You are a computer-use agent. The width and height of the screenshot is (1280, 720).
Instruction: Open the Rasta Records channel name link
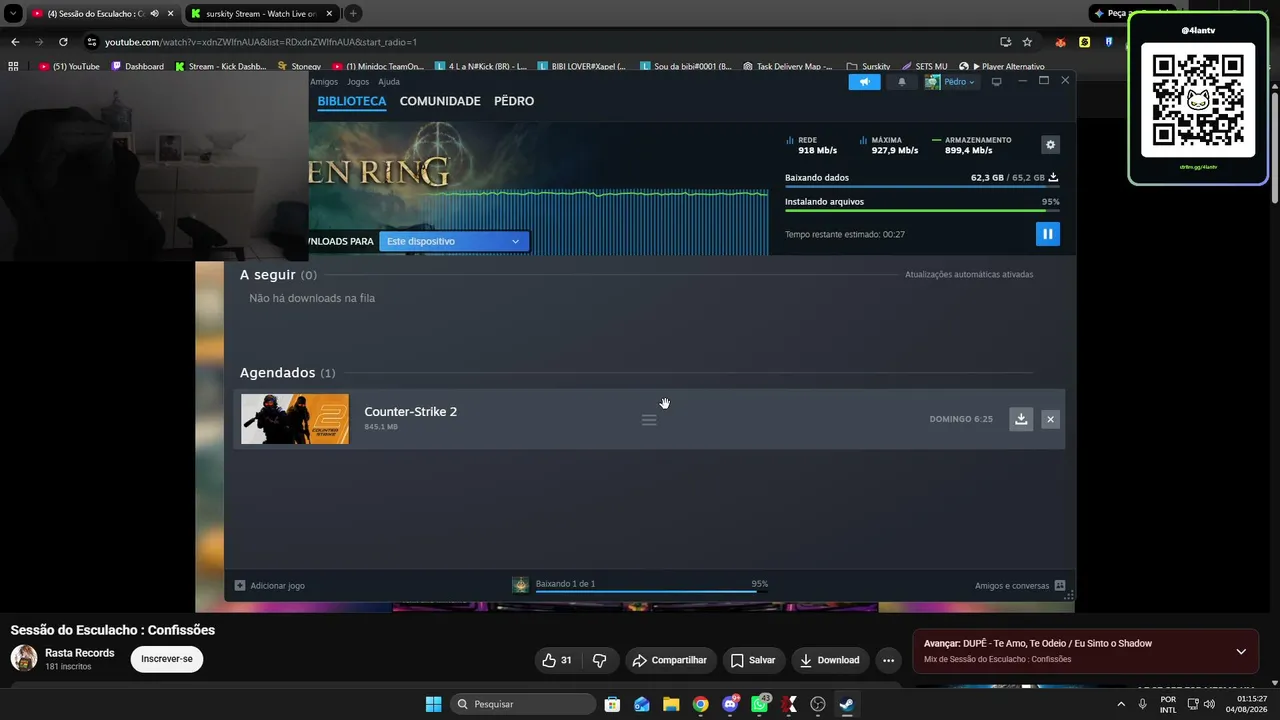tap(80, 653)
